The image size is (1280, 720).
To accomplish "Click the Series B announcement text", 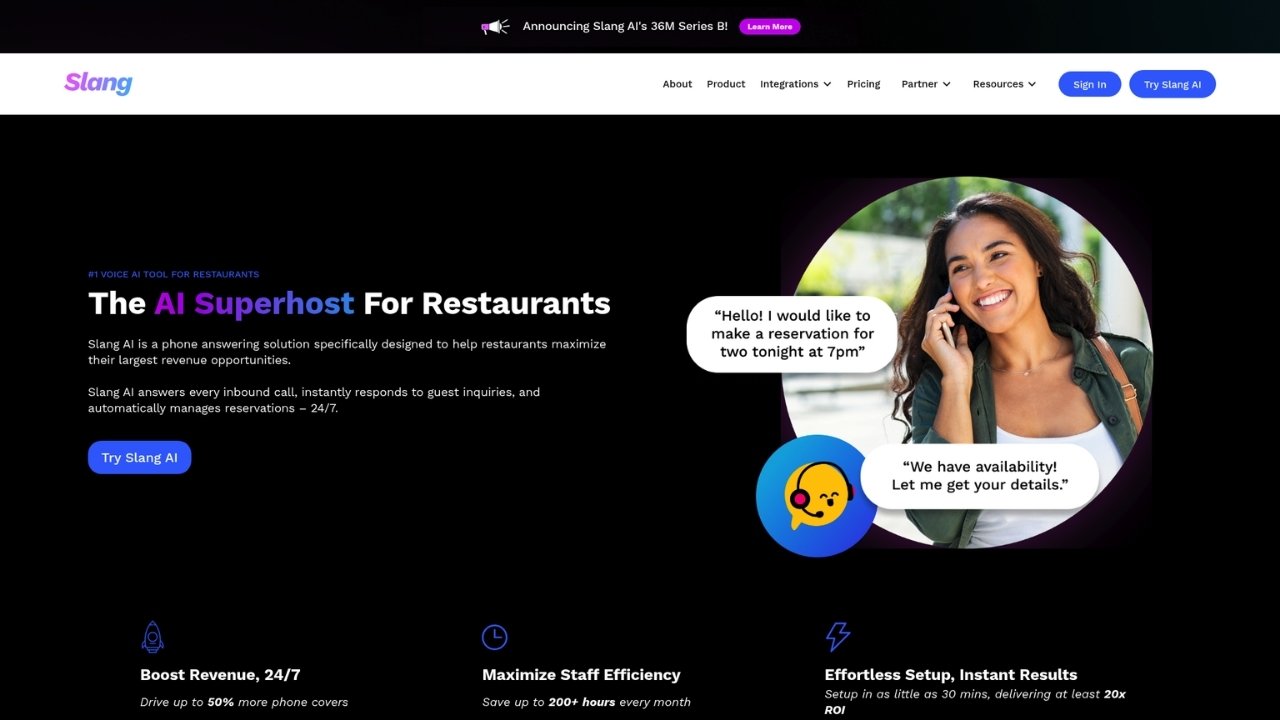I will pyautogui.click(x=625, y=27).
